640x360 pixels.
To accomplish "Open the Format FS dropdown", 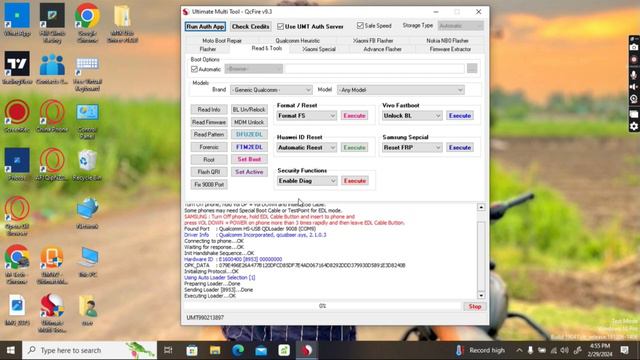I will point(307,116).
